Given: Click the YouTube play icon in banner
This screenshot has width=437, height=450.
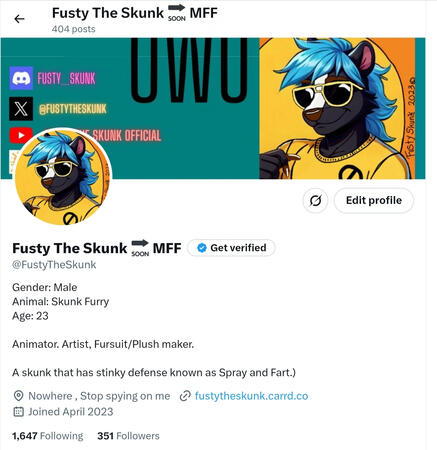Looking at the screenshot, I should [21, 135].
